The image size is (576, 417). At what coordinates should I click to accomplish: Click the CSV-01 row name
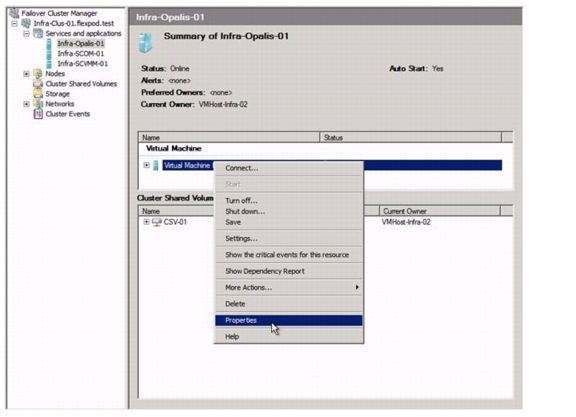pyautogui.click(x=175, y=222)
